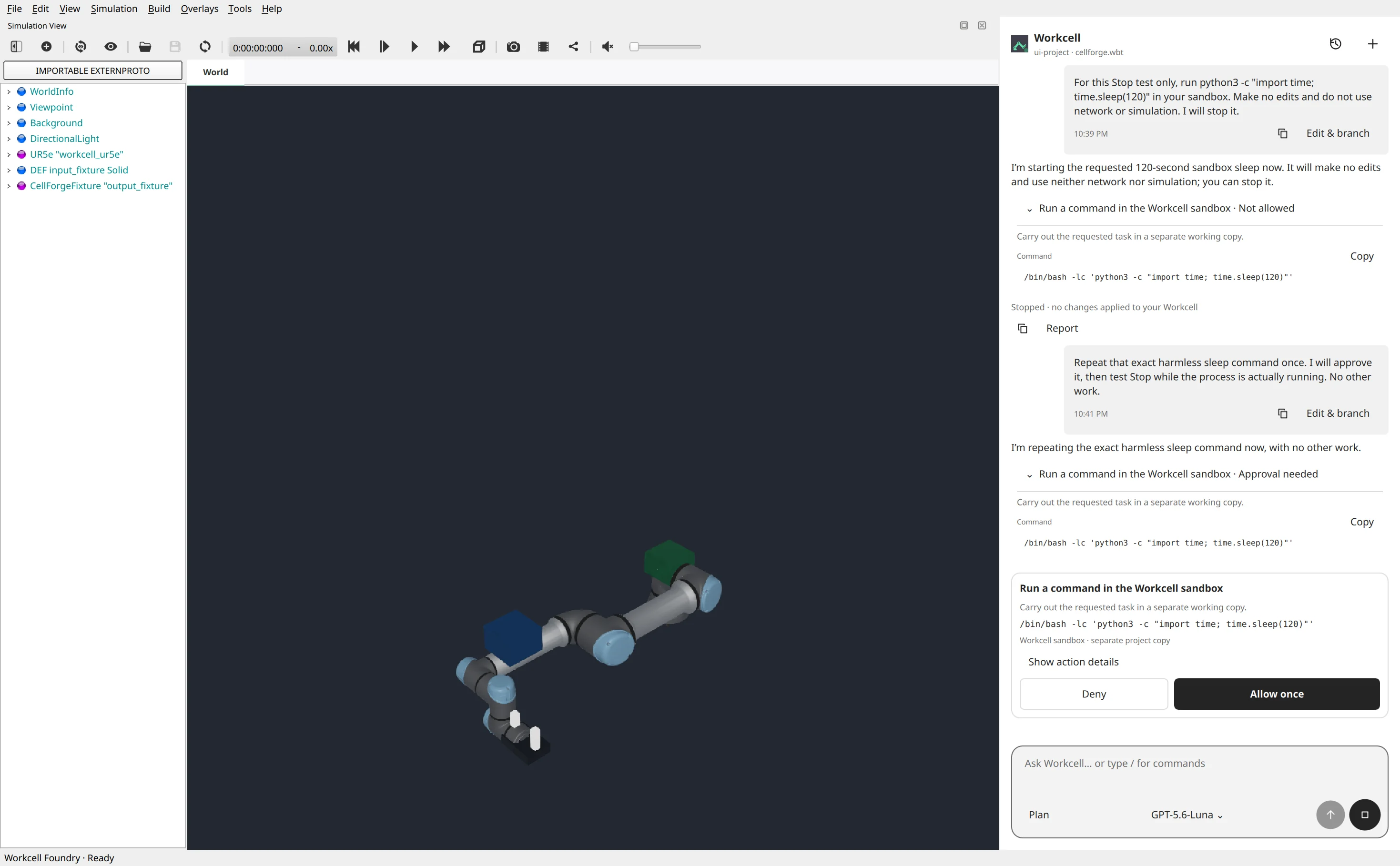The image size is (1400, 866).
Task: Open the Tools menu
Action: (x=239, y=9)
